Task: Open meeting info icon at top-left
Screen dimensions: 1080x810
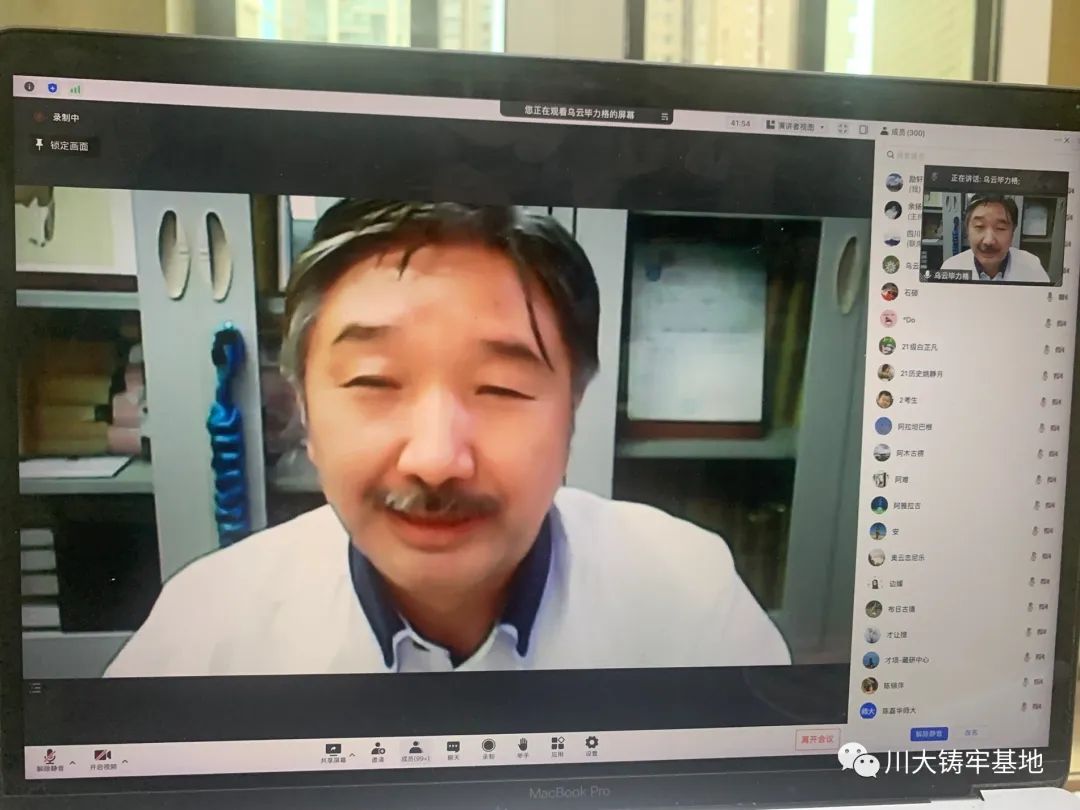Action: 29,87
